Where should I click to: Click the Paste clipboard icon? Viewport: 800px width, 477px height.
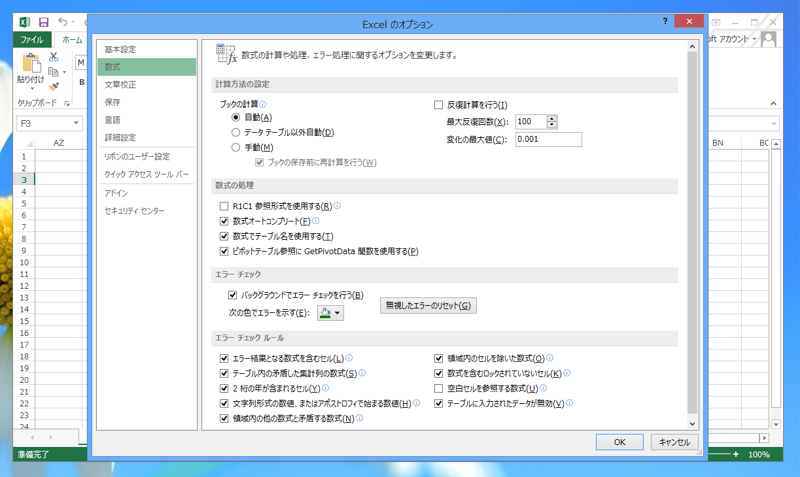(x=31, y=63)
